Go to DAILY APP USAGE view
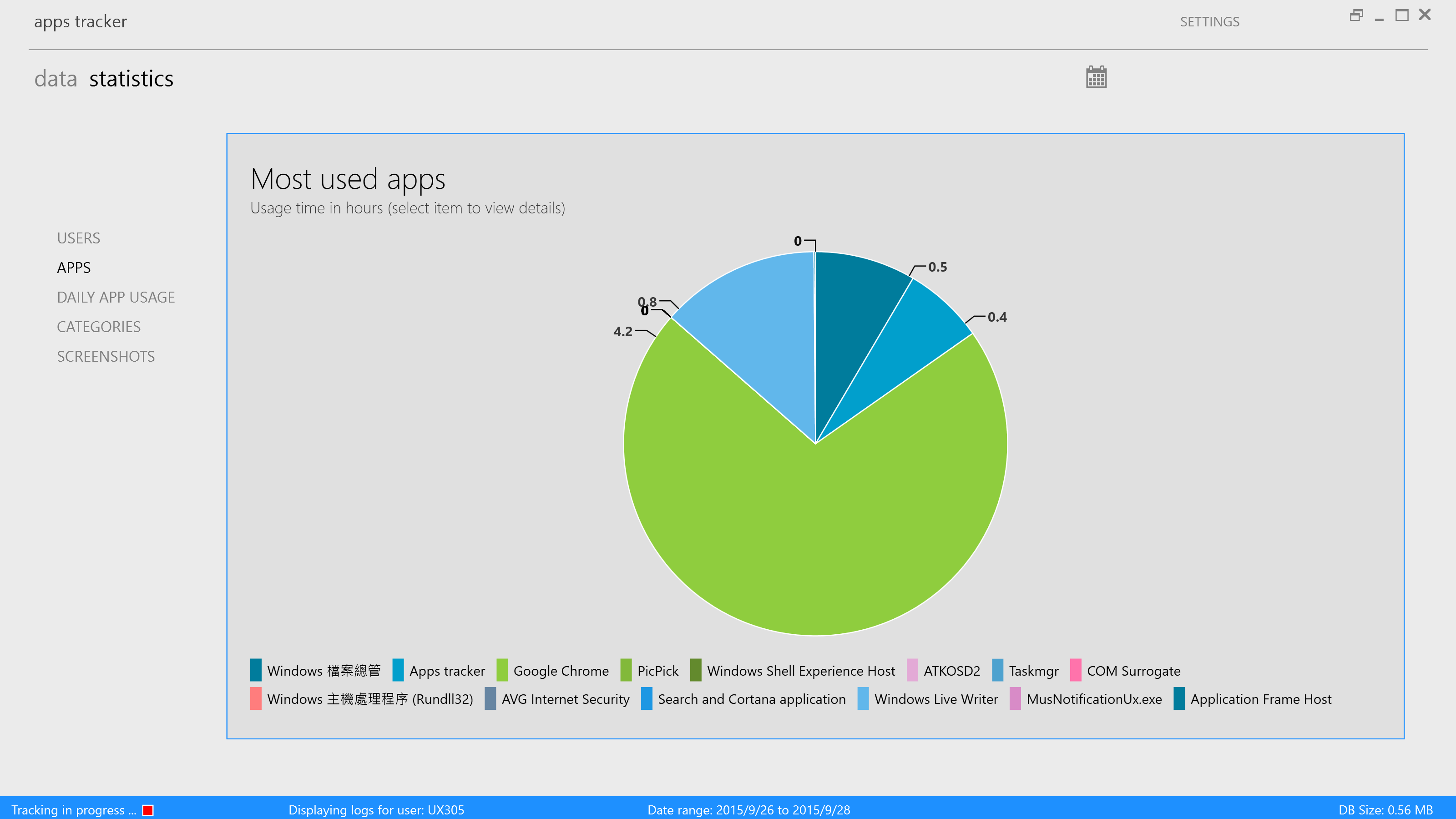 [116, 297]
